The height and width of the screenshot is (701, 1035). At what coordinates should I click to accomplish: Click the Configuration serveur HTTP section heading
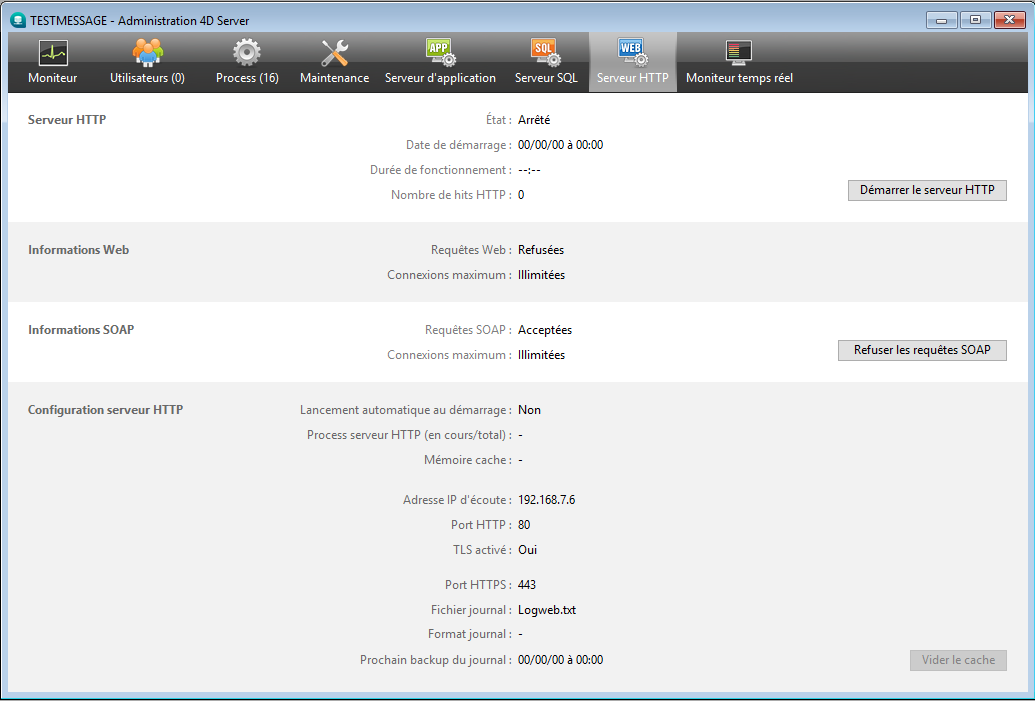(105, 410)
